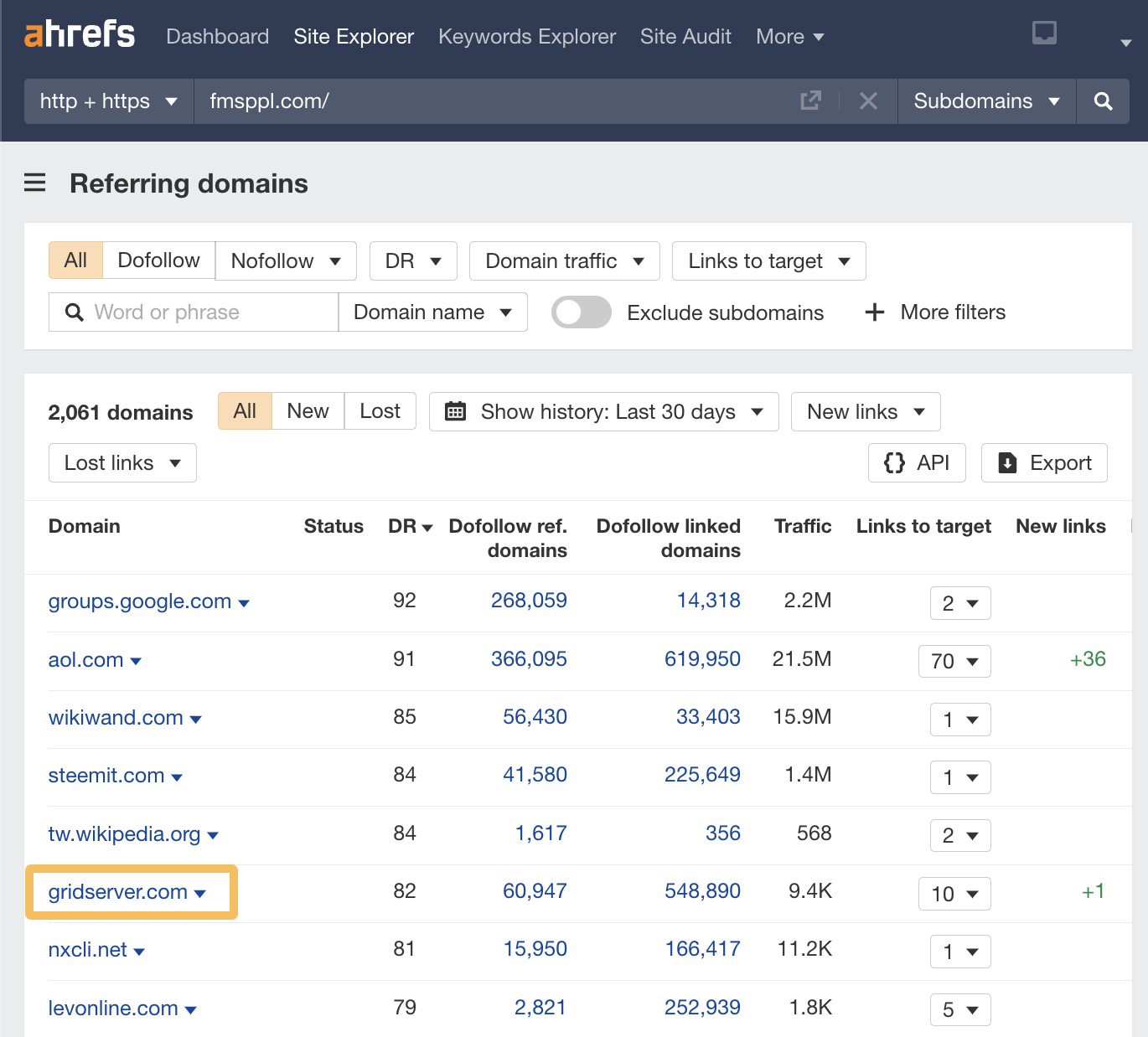Open the Site Audit menu item
Screen dimensions: 1148x1037
coord(685,36)
